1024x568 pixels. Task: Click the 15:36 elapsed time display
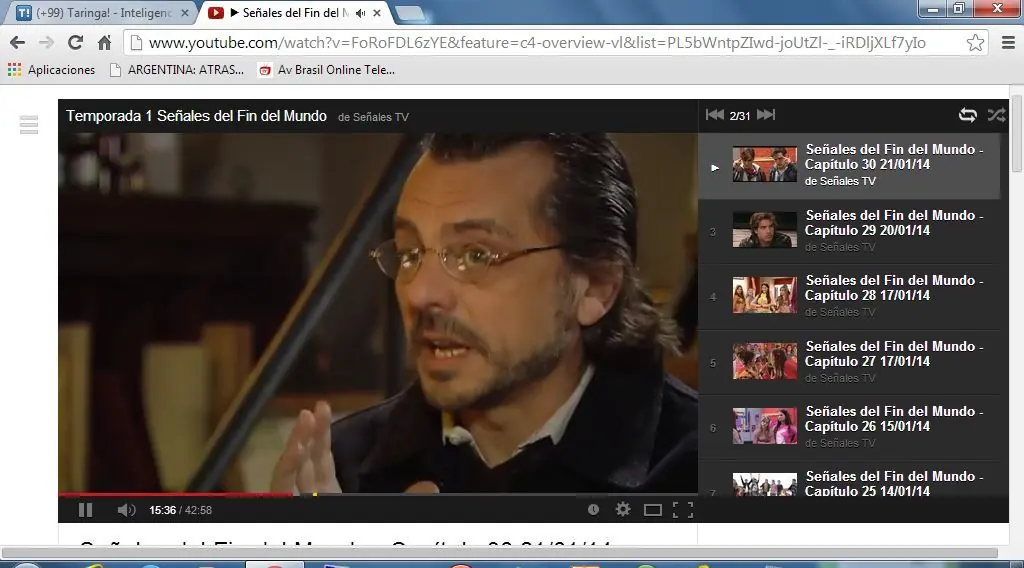click(163, 510)
